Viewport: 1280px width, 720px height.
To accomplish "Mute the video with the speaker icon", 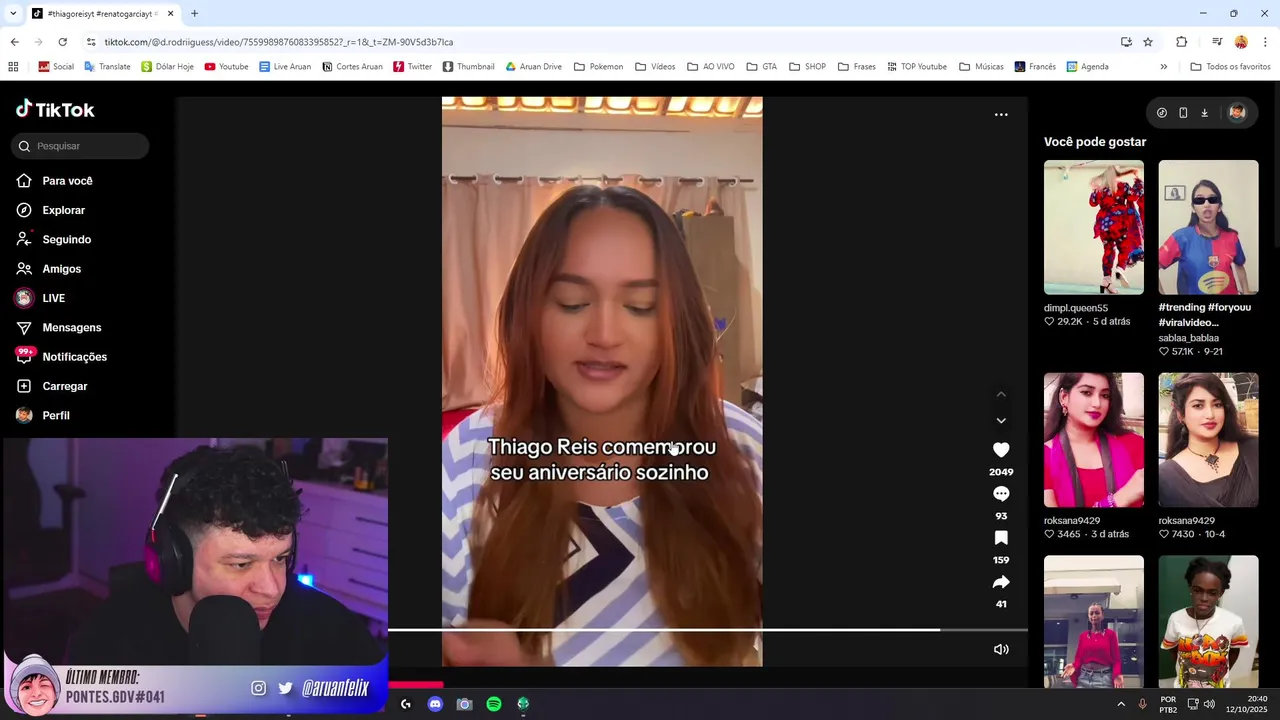I will pyautogui.click(x=1001, y=649).
